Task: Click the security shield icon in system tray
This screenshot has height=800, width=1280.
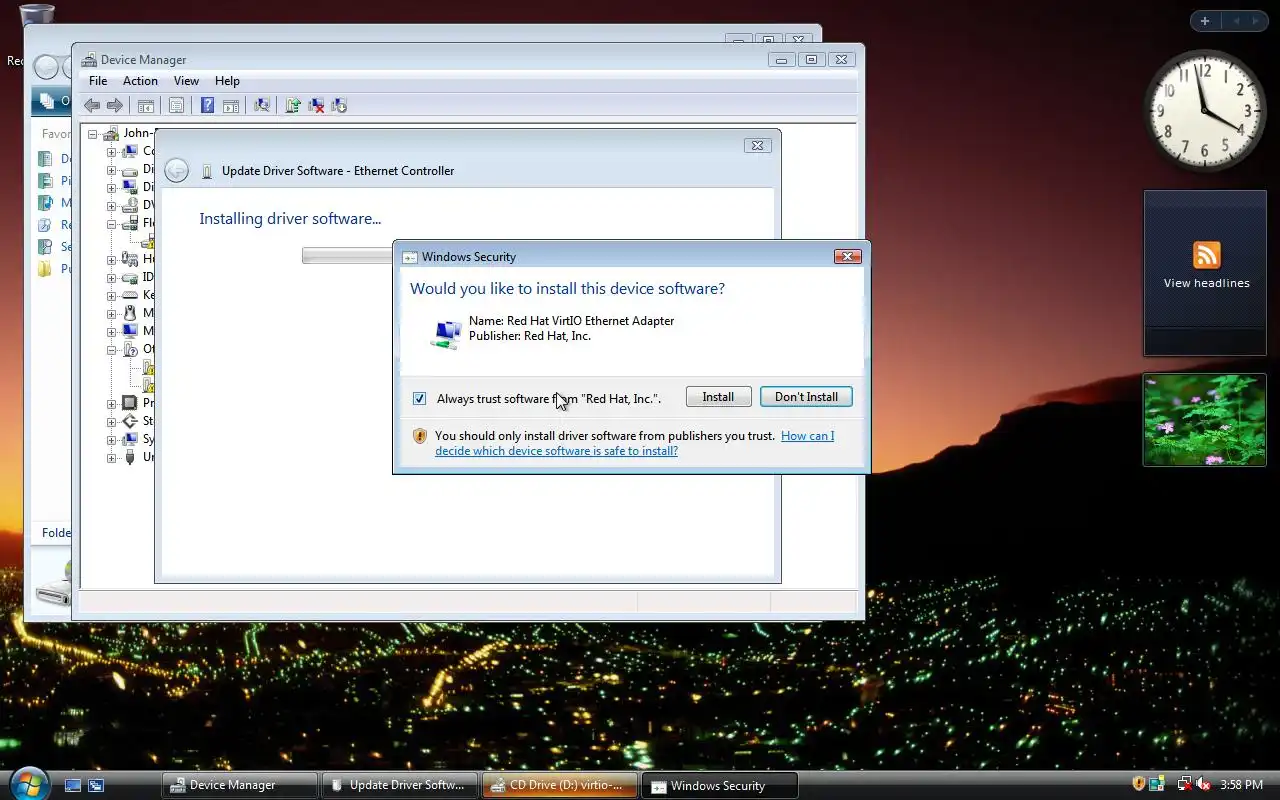Action: [1138, 784]
